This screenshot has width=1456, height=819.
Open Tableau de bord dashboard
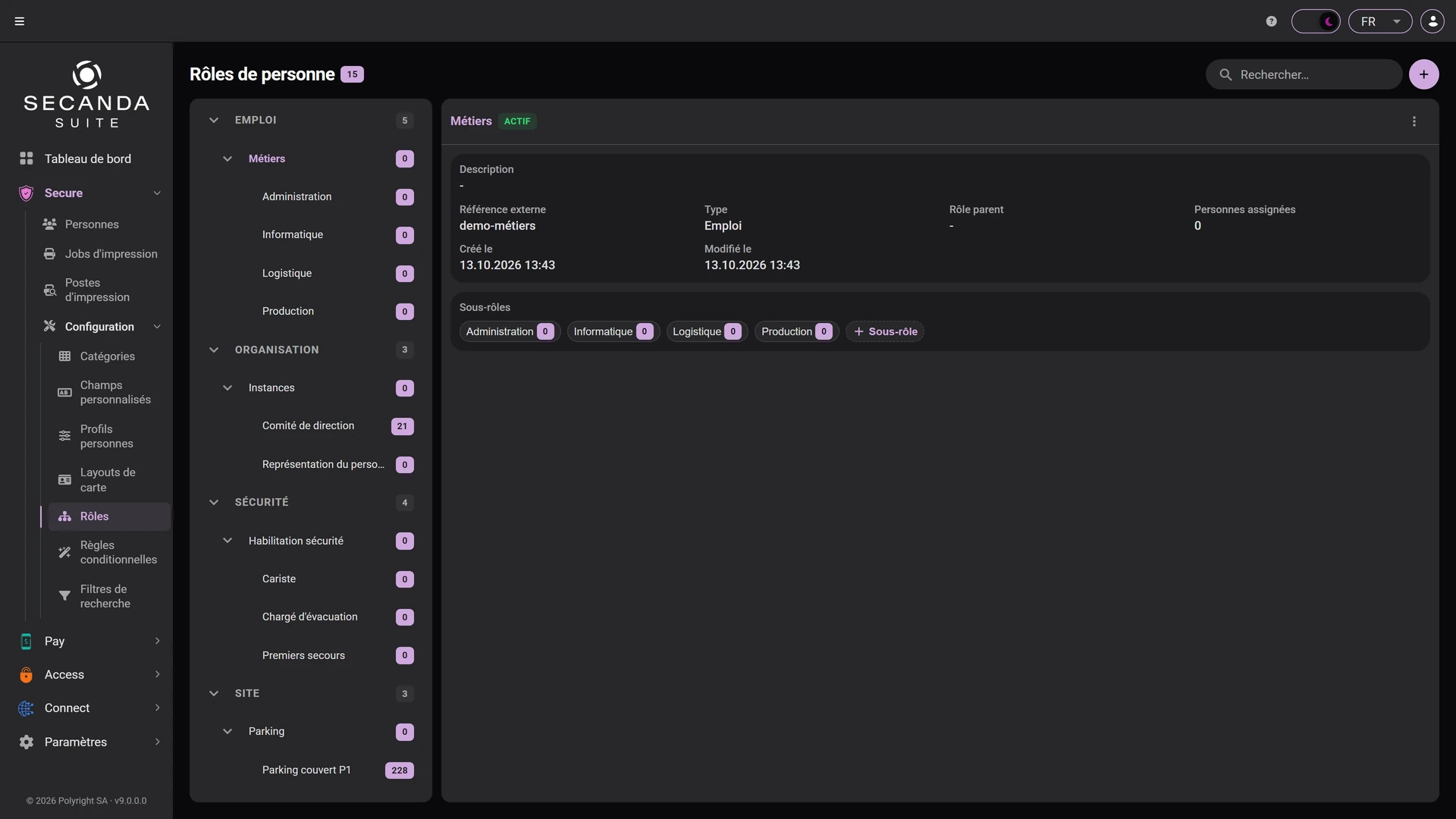86,158
